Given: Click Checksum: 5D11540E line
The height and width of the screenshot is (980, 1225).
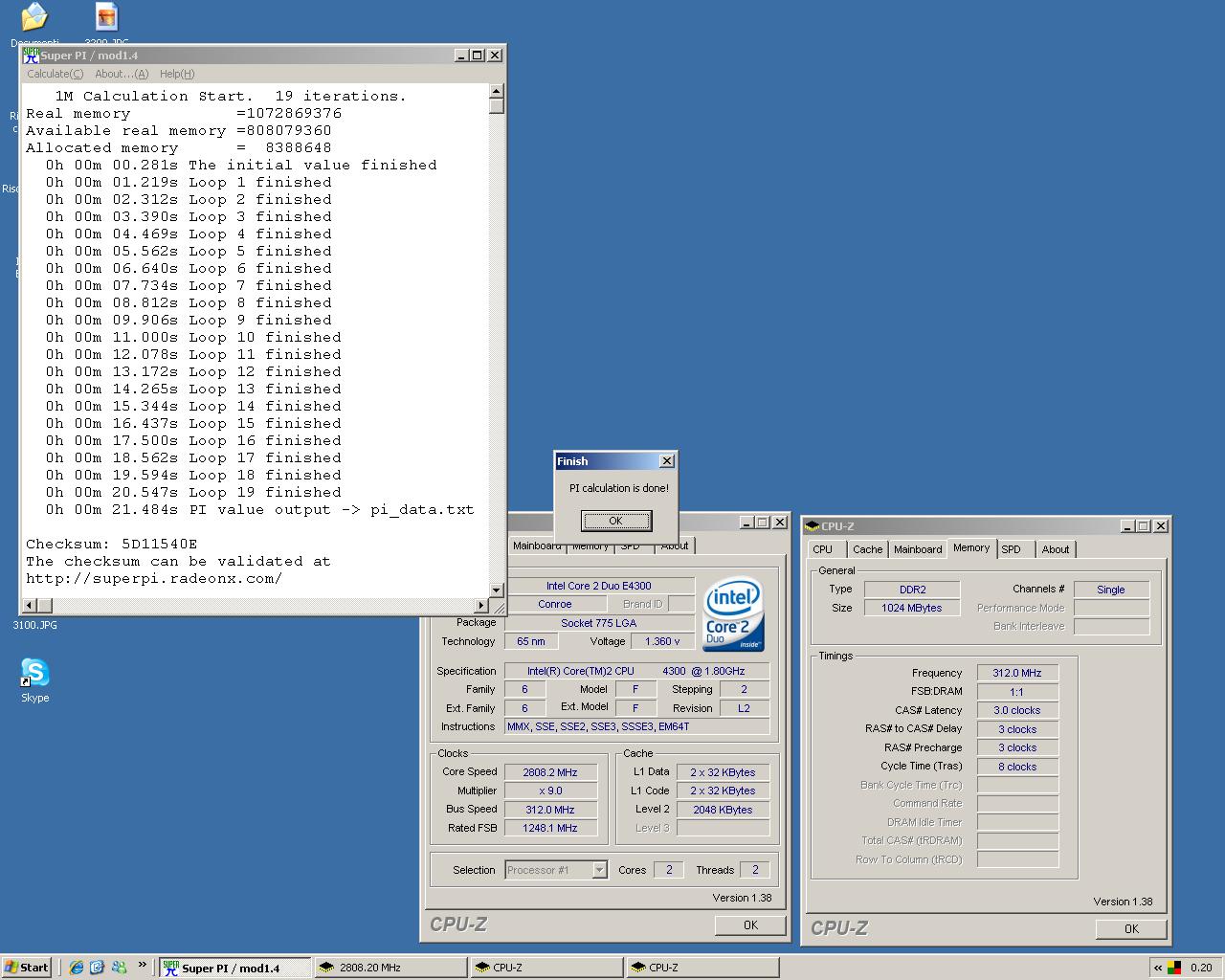Looking at the screenshot, I should click(x=112, y=544).
